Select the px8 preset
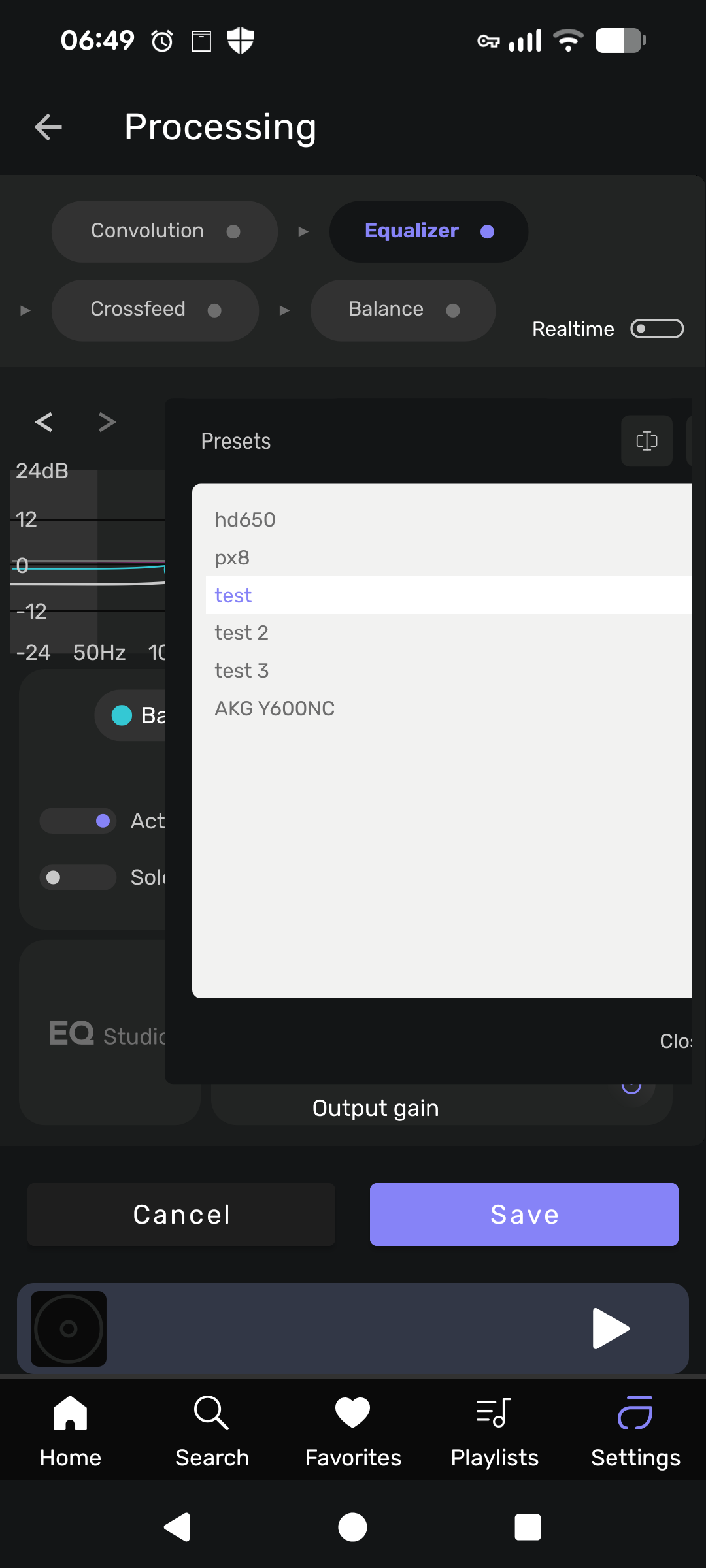Viewport: 706px width, 1568px height. point(232,558)
